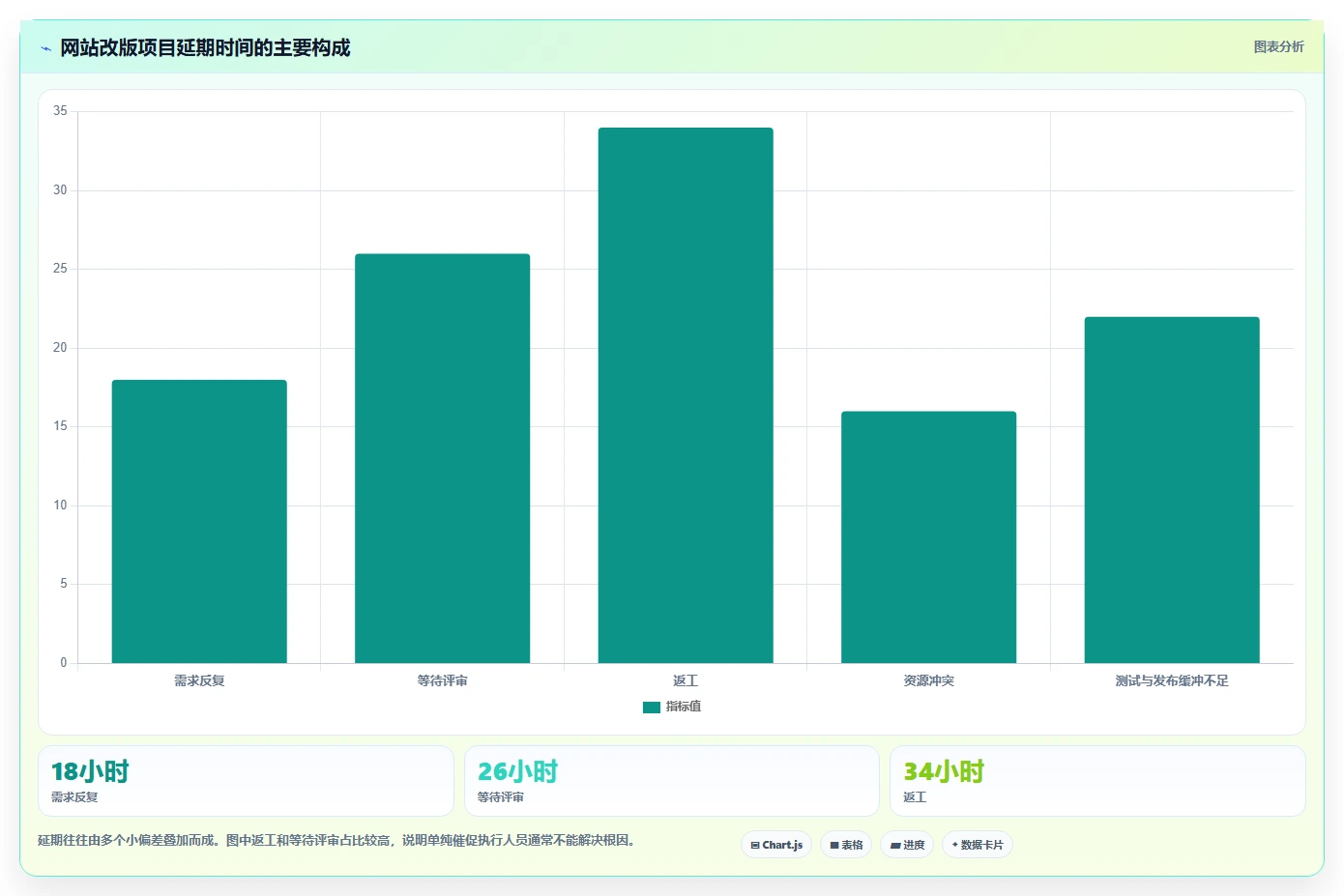
Task: Click the 图表分析 label in header
Action: [x=1278, y=46]
